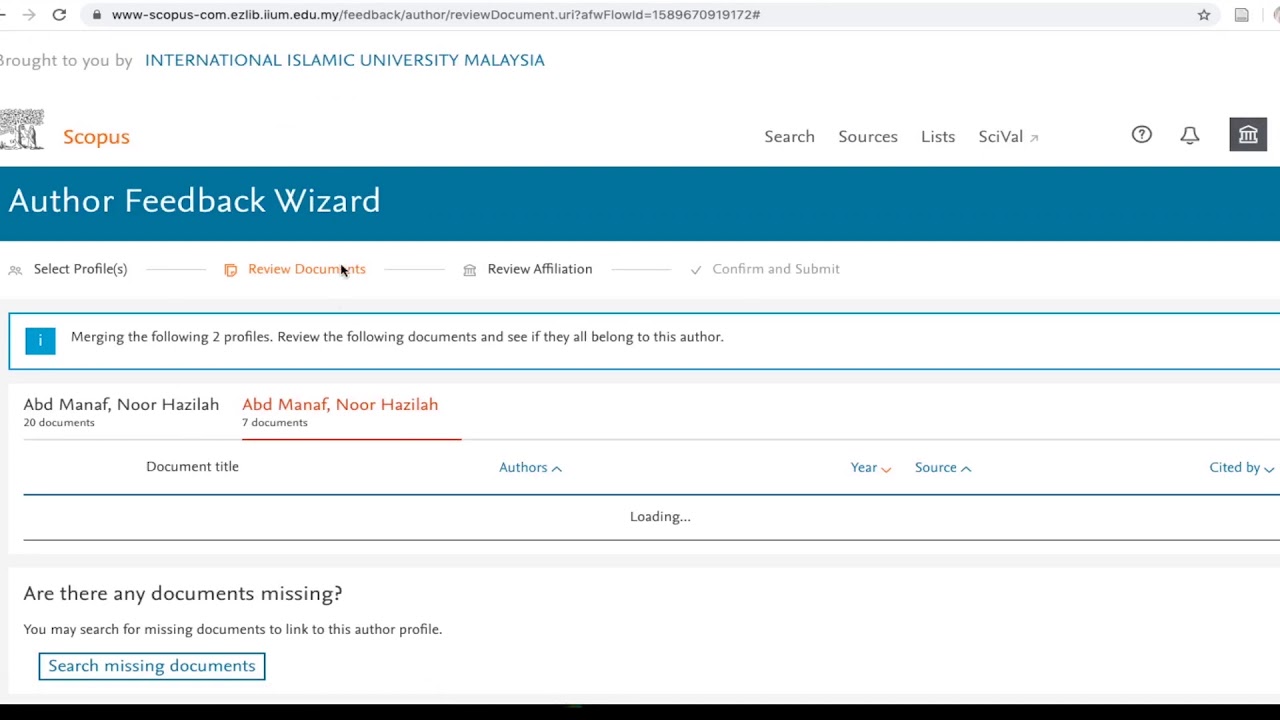Click the 'Merging the following 2 profiles' message
The image size is (1280, 720).
[x=397, y=337]
